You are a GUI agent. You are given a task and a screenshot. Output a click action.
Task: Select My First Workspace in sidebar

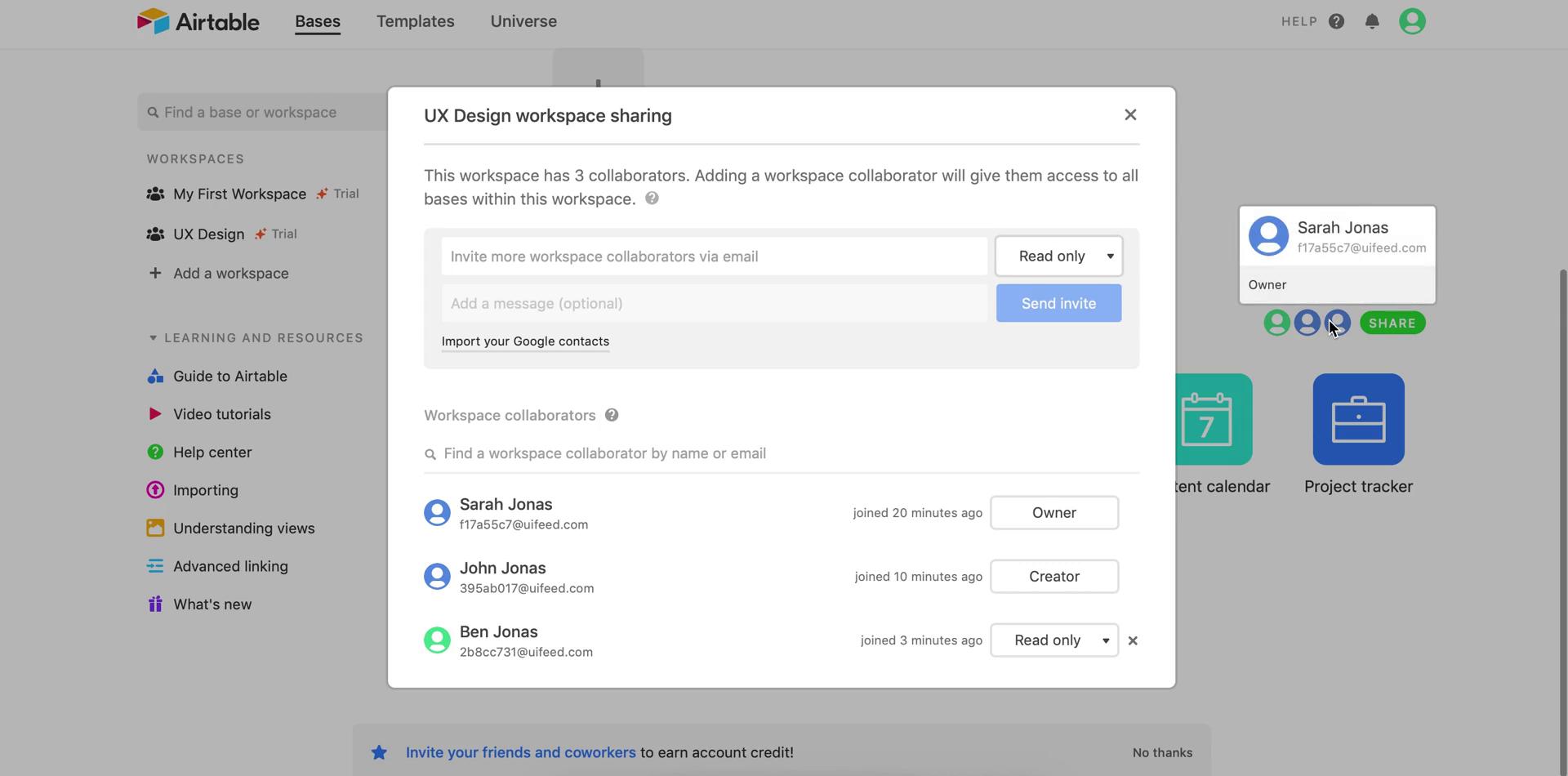[x=239, y=194]
